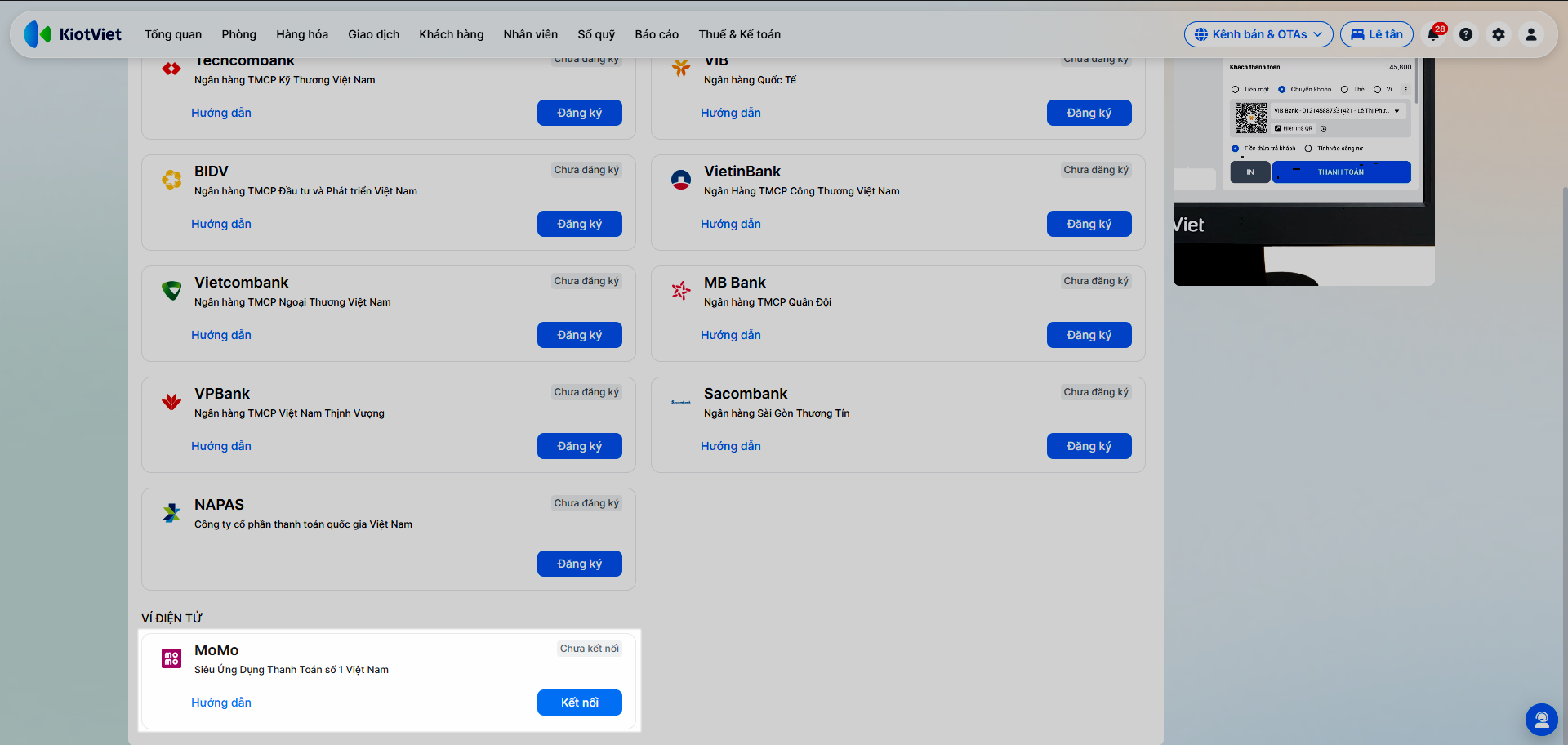This screenshot has width=1568, height=745.
Task: Register NAPAS with Đăng ký button
Action: pyautogui.click(x=580, y=564)
